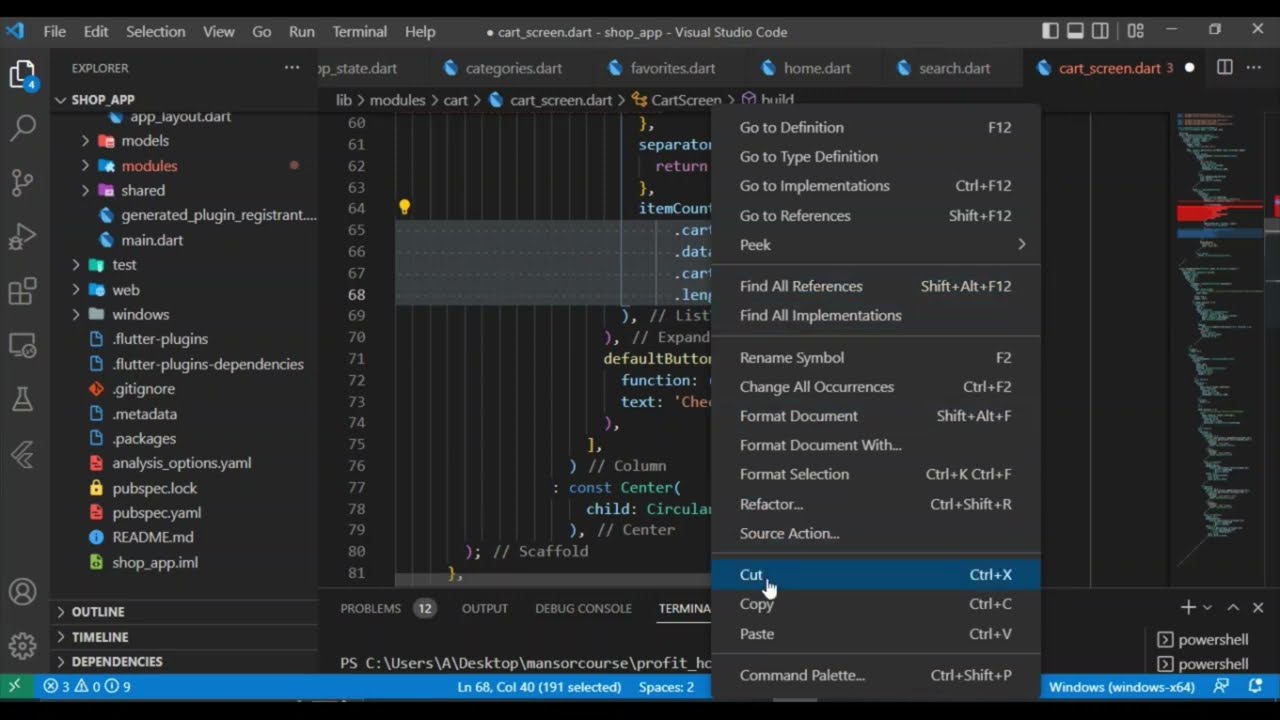Expand the DEPENDENCIES section
This screenshot has height=720, width=1280.
coord(185,662)
